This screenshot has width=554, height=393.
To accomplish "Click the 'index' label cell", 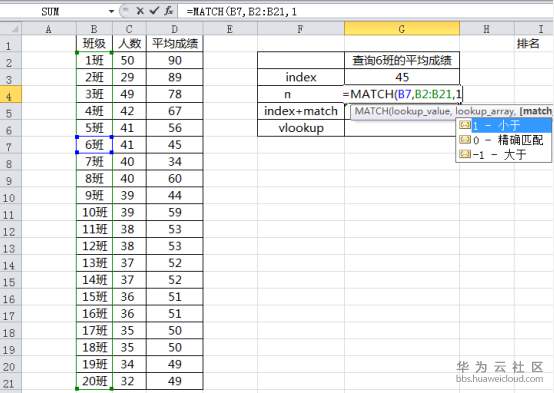I will (x=301, y=77).
